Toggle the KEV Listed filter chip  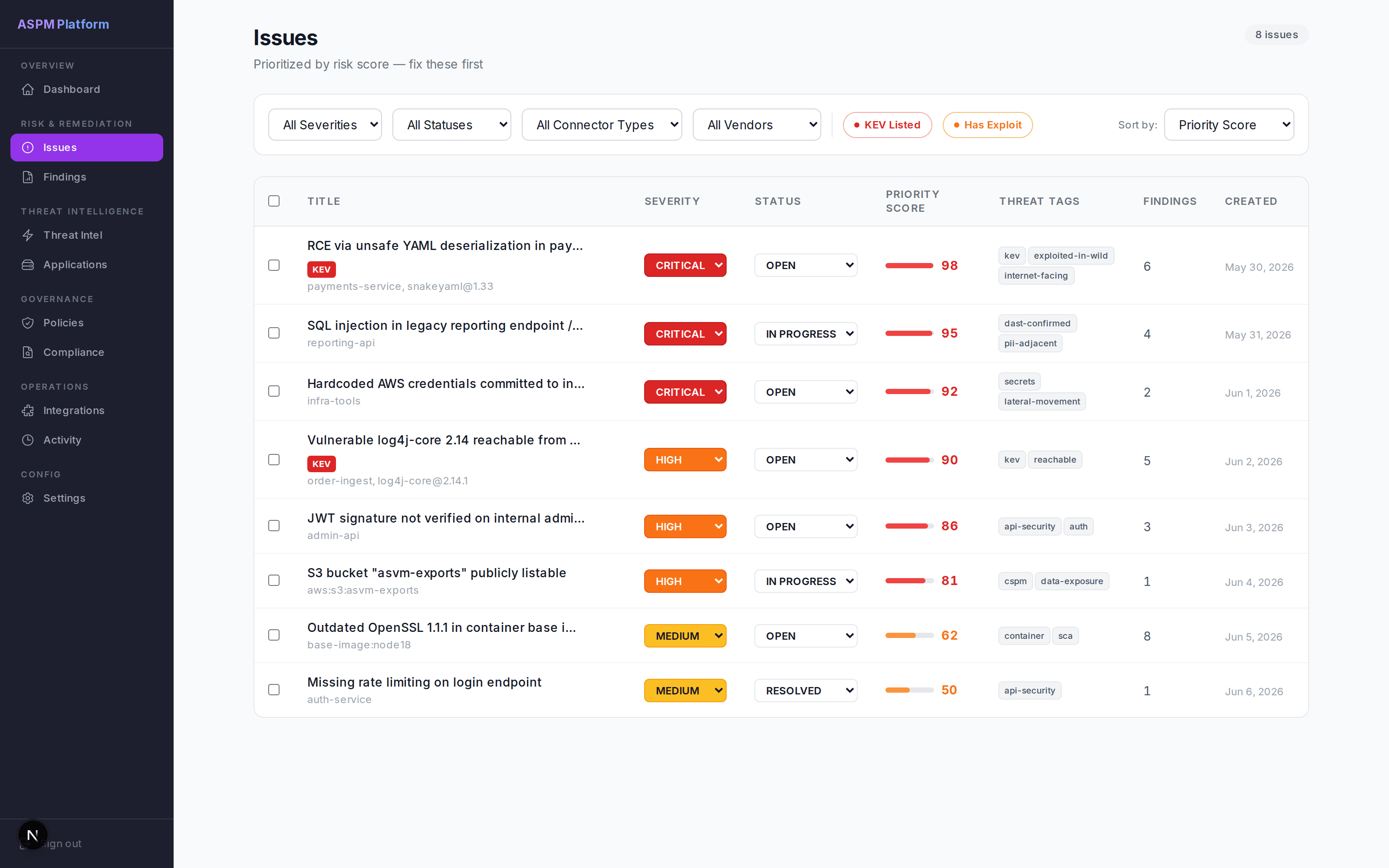[x=887, y=125]
